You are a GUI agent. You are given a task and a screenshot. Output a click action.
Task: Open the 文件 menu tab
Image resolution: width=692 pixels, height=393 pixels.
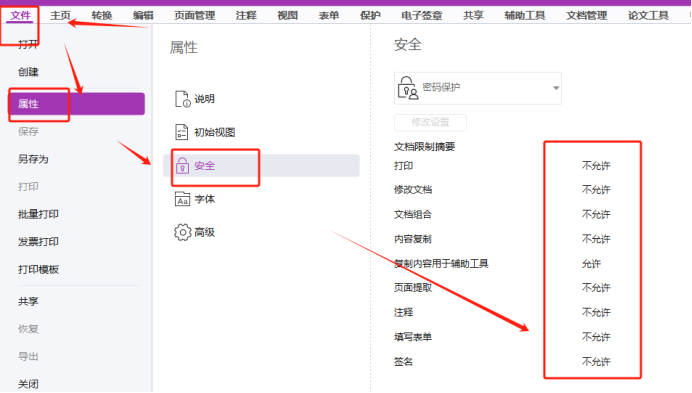point(20,16)
